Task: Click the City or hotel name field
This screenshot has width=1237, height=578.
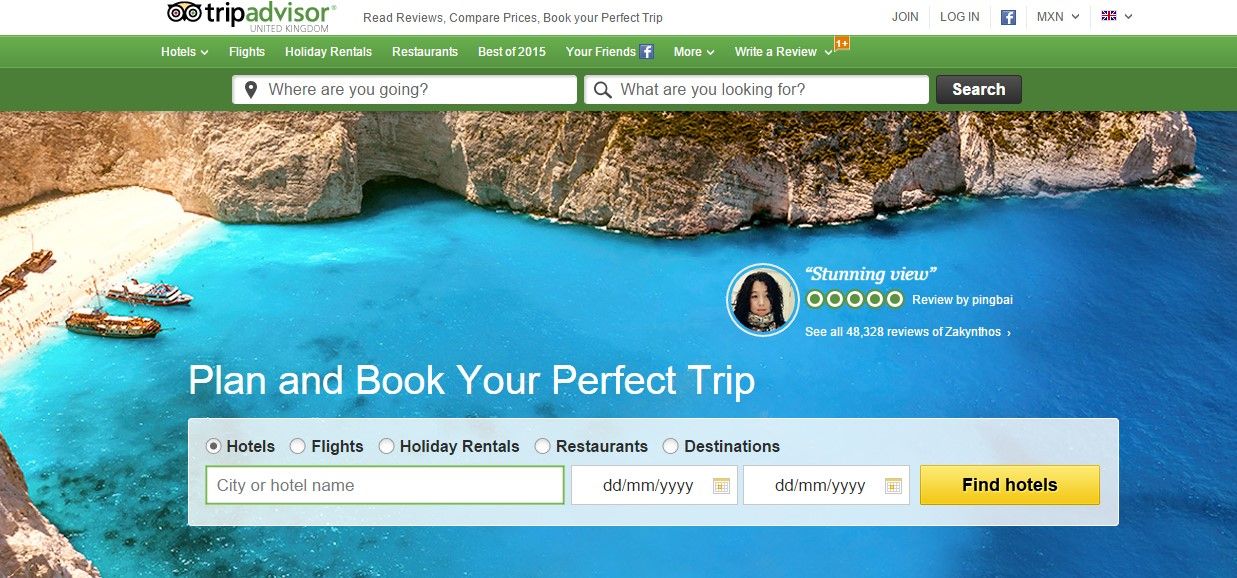Action: tap(385, 485)
